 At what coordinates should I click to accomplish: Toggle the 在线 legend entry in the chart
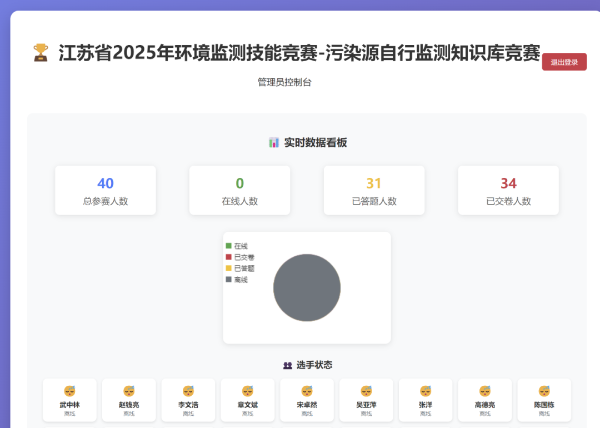pyautogui.click(x=236, y=246)
